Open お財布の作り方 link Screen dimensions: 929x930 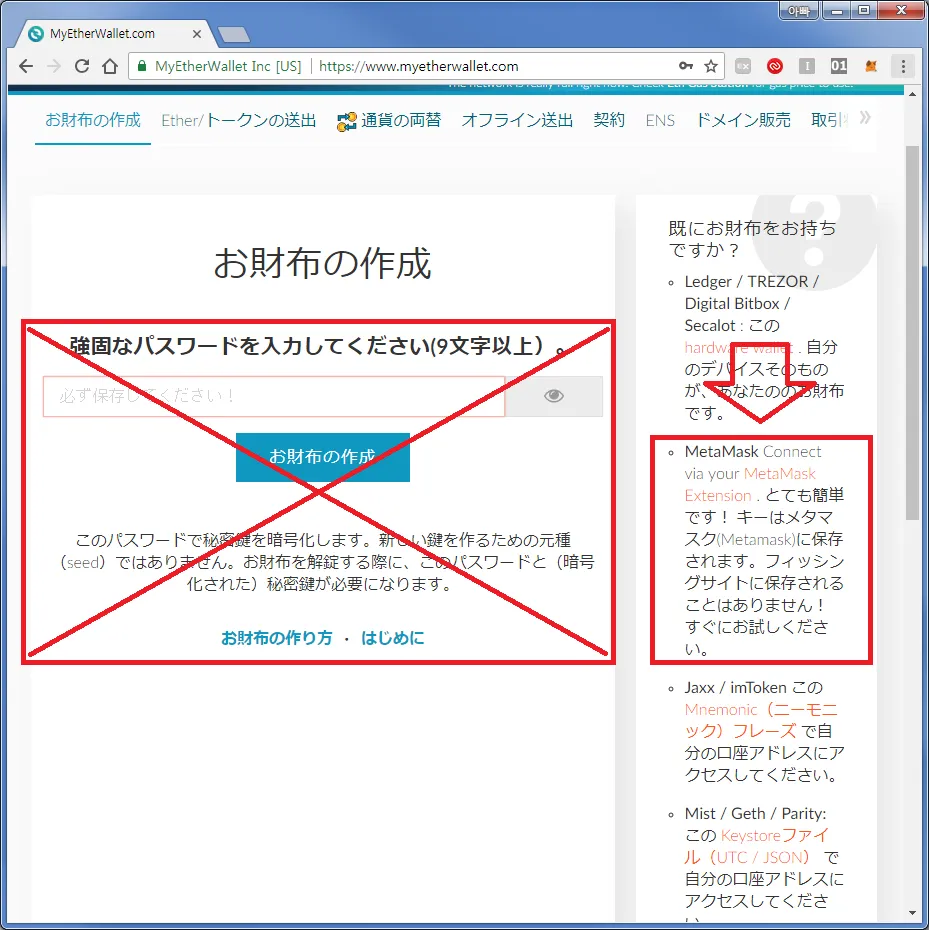[276, 638]
